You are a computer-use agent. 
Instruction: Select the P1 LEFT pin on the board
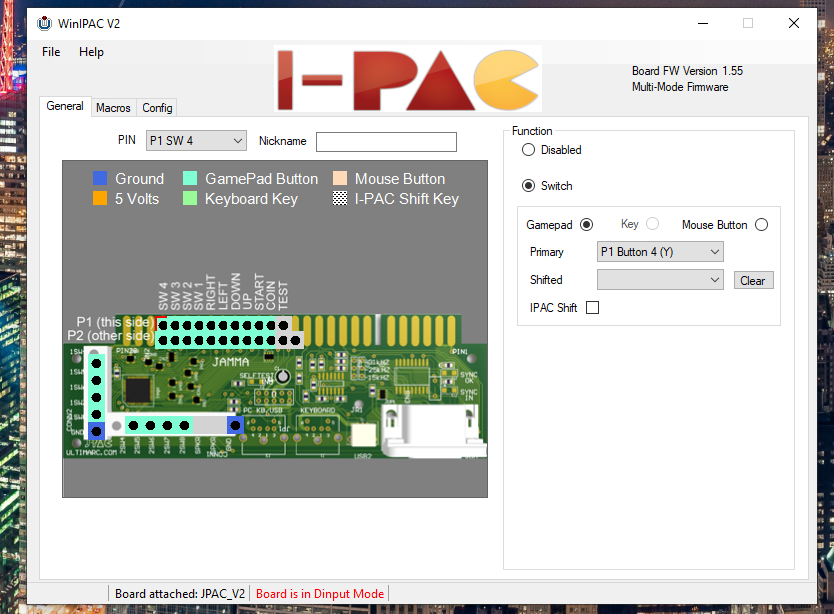pyautogui.click(x=223, y=325)
